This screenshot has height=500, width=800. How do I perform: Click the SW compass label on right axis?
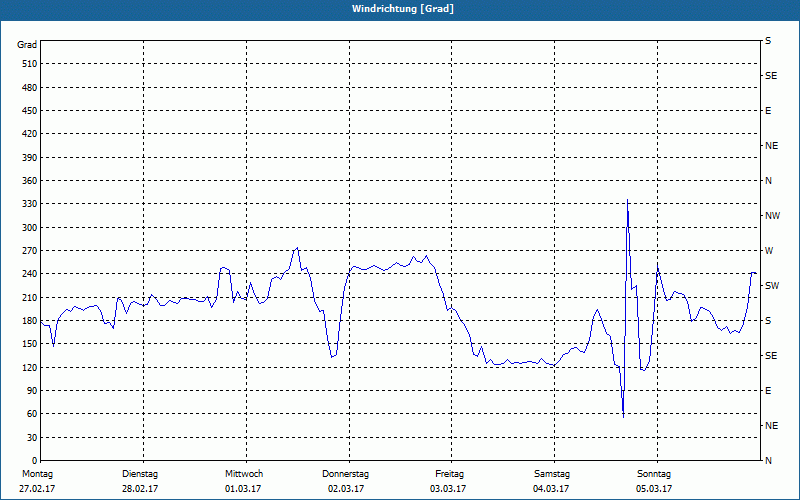[772, 286]
